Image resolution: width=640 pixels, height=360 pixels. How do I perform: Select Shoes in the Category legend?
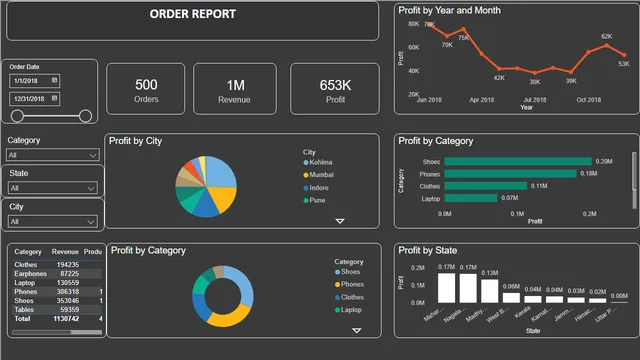tap(348, 272)
